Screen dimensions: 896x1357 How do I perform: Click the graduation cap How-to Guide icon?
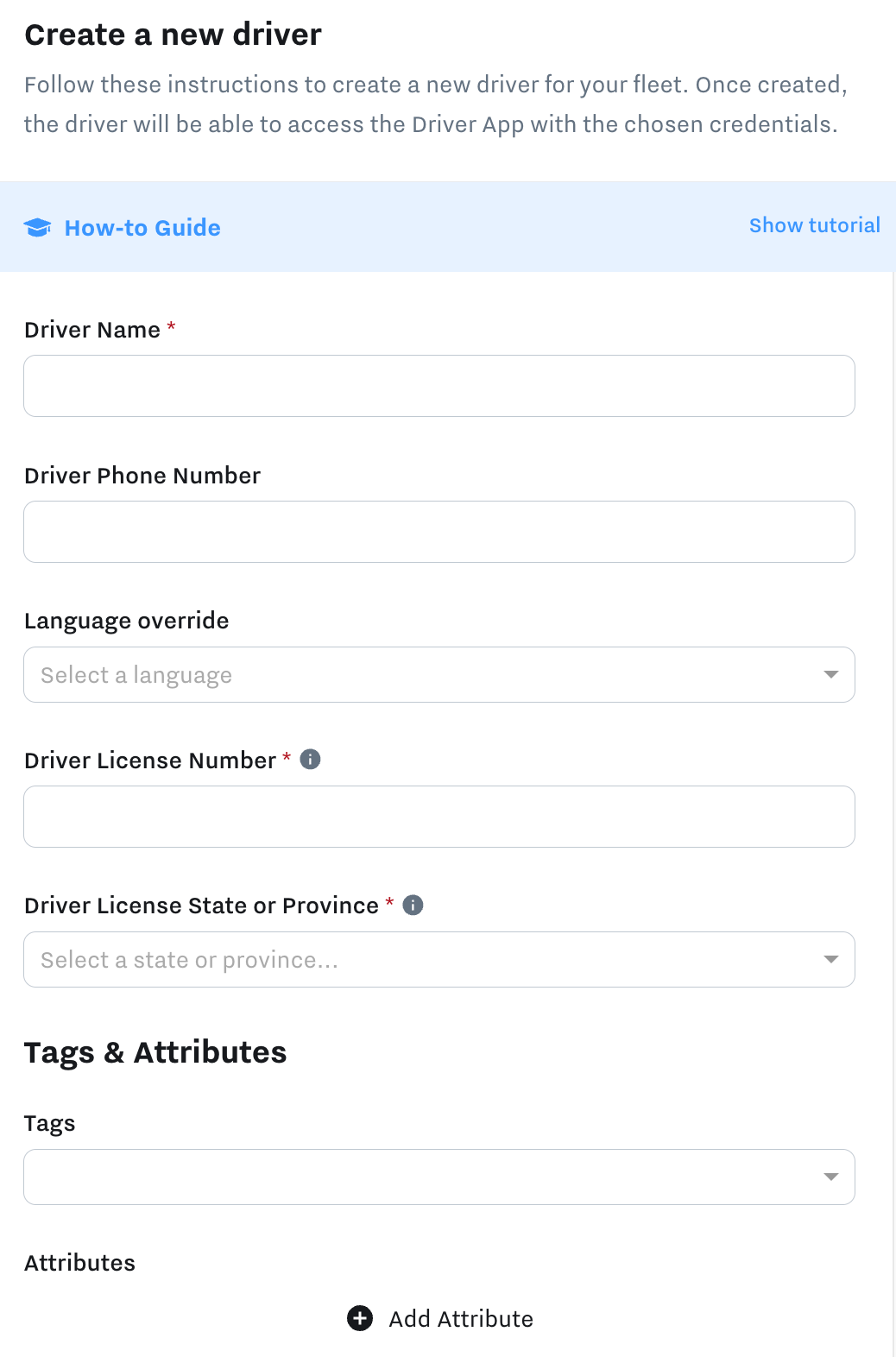(39, 227)
